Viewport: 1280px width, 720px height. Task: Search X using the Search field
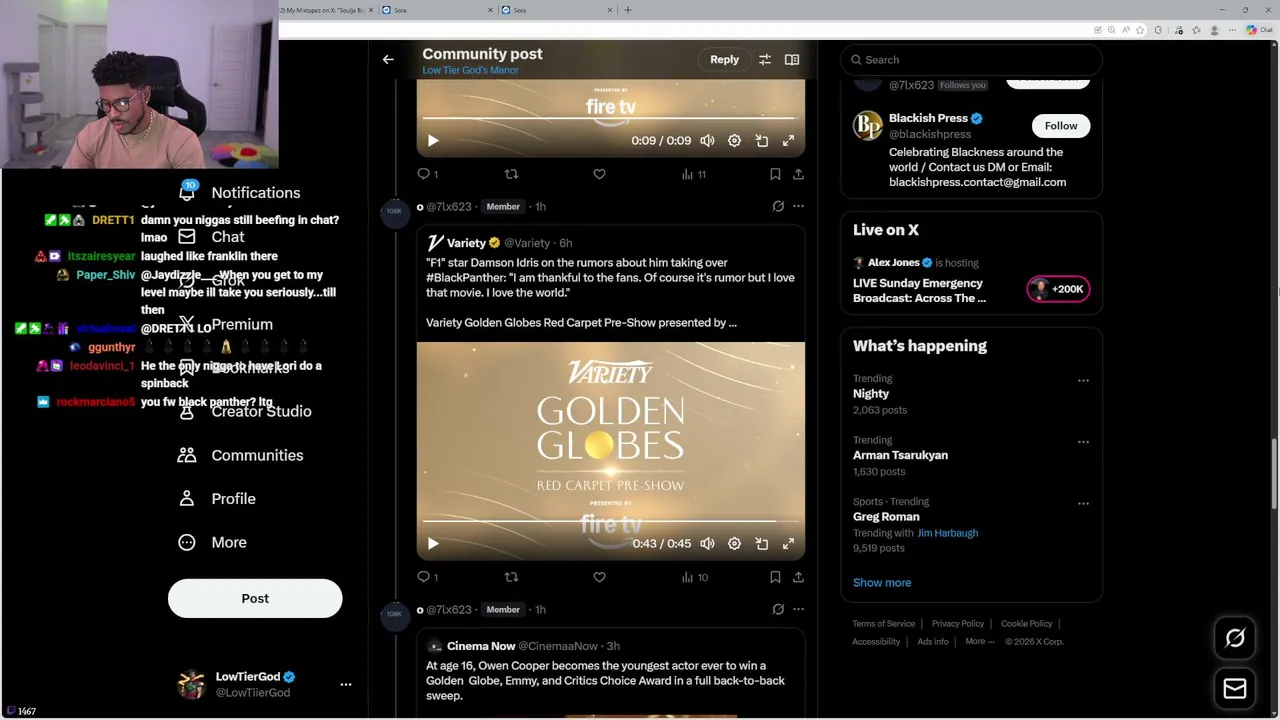972,60
